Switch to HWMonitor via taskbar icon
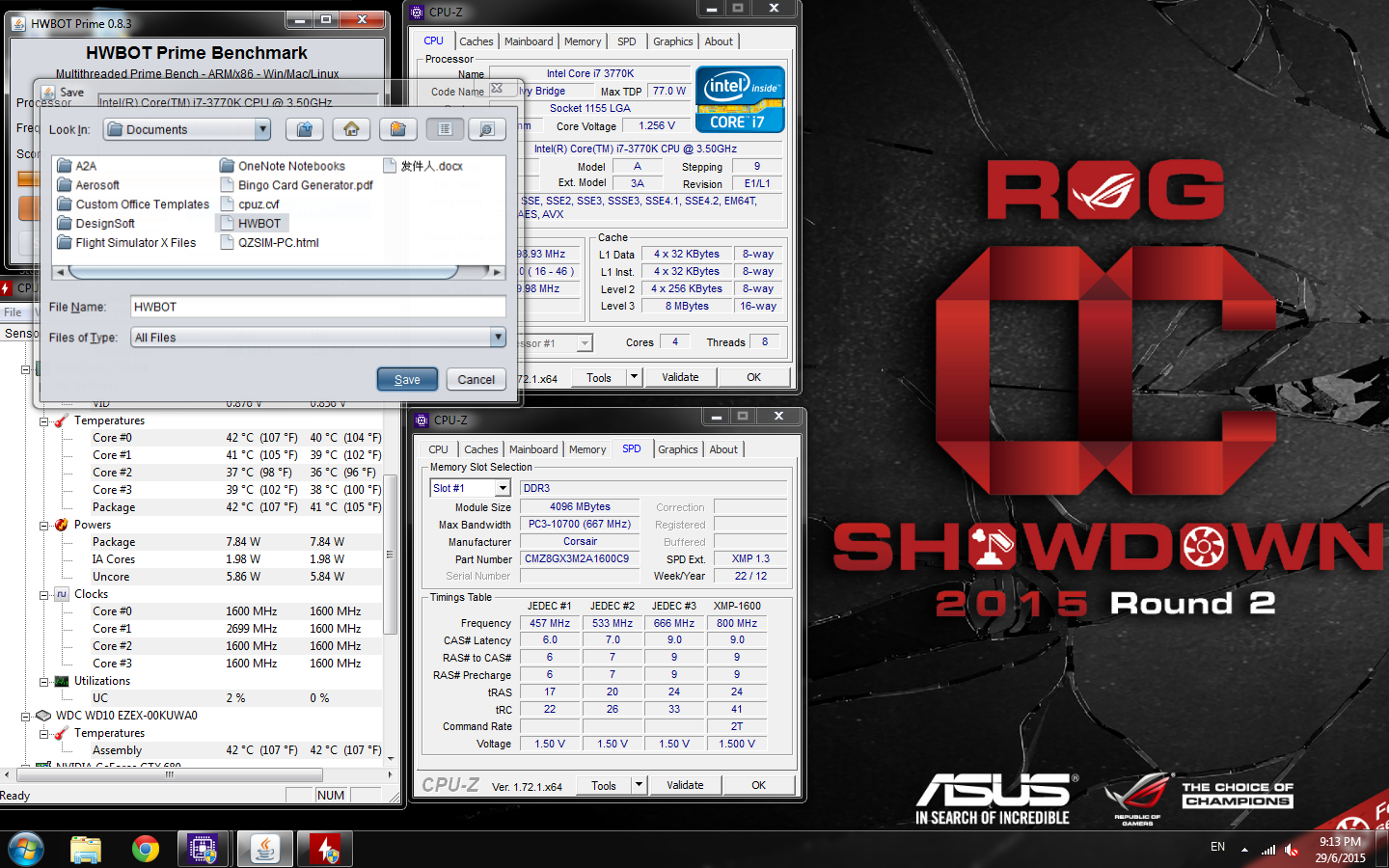The height and width of the screenshot is (868, 1389). 325,849
